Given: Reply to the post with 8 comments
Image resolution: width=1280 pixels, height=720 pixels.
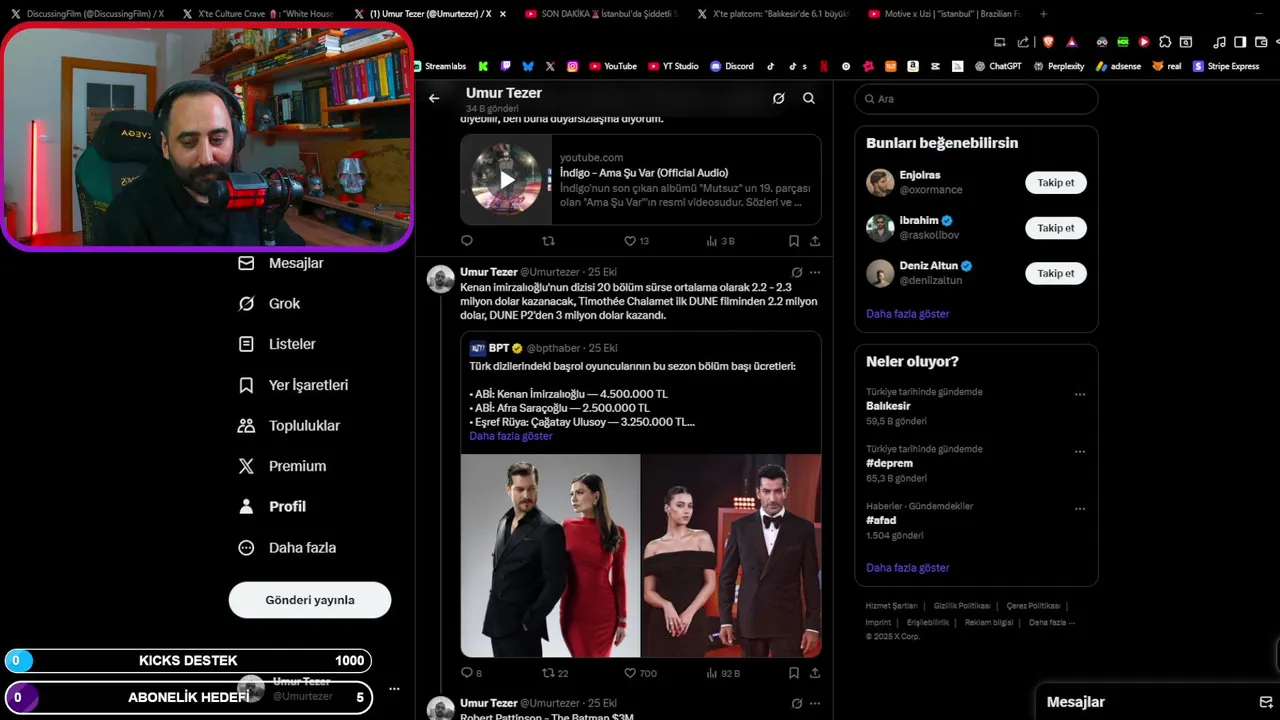Looking at the screenshot, I should click(x=471, y=673).
